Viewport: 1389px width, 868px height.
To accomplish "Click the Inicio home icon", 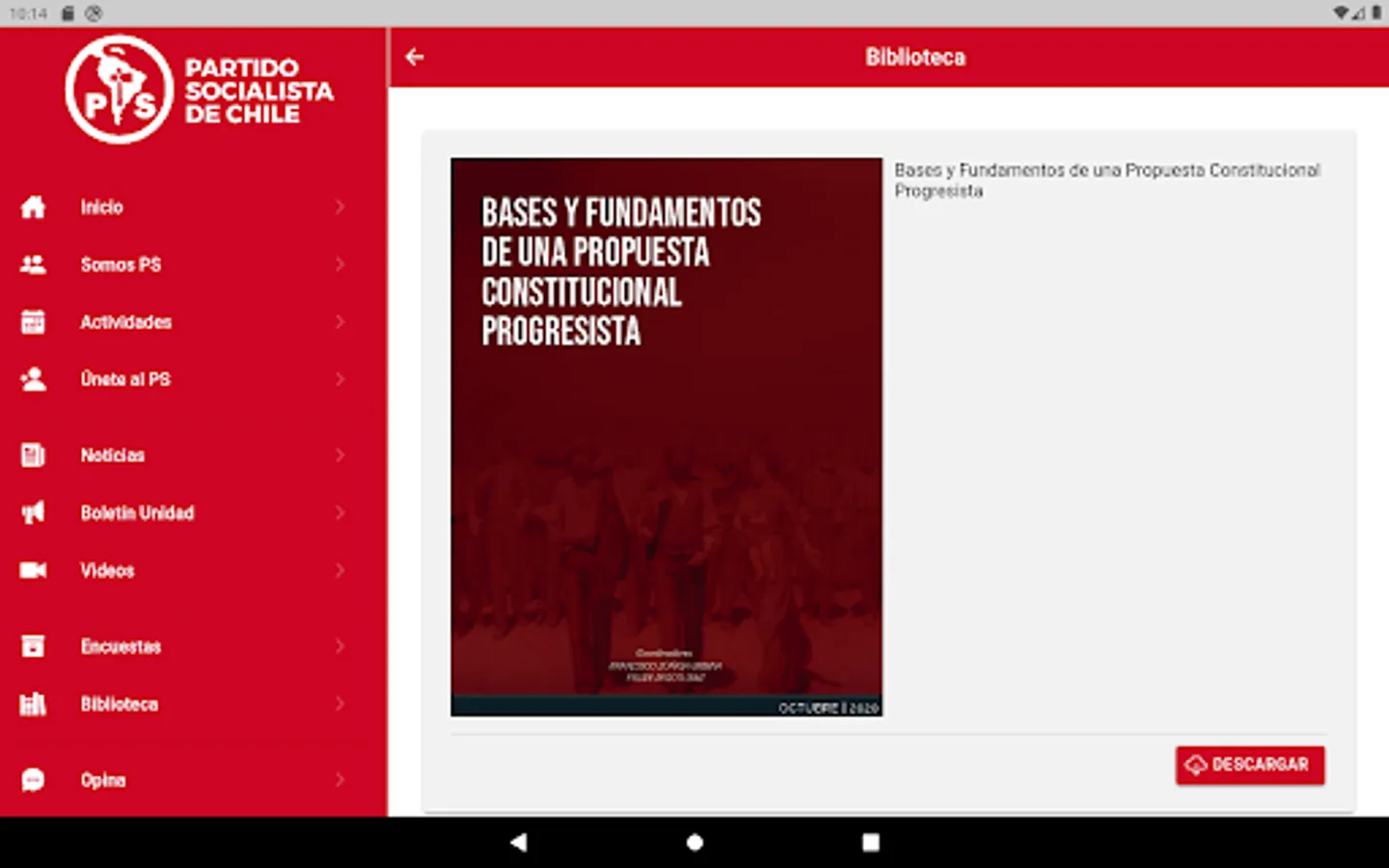I will pyautogui.click(x=33, y=206).
